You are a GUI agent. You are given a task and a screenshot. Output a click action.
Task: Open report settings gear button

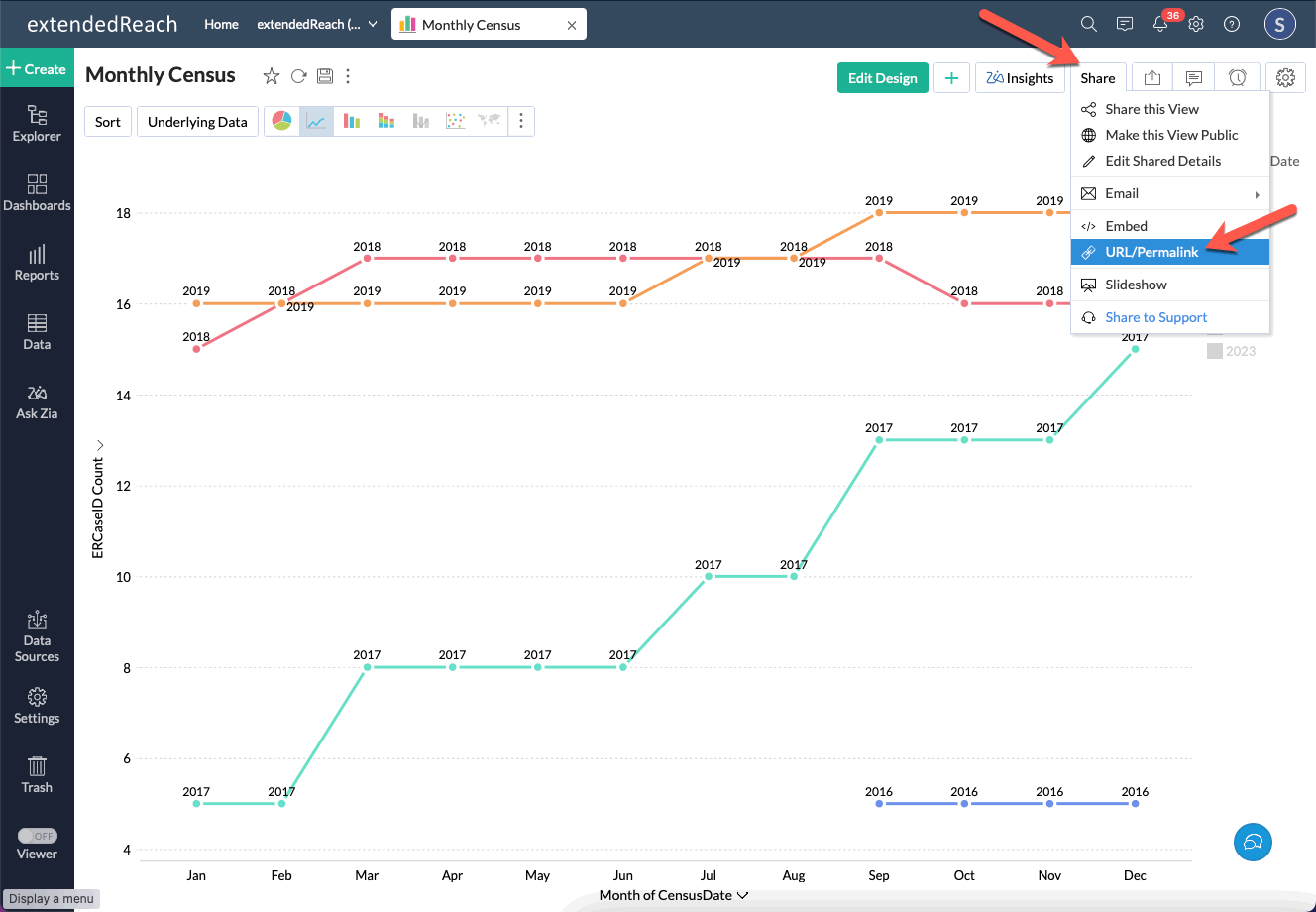coord(1285,78)
